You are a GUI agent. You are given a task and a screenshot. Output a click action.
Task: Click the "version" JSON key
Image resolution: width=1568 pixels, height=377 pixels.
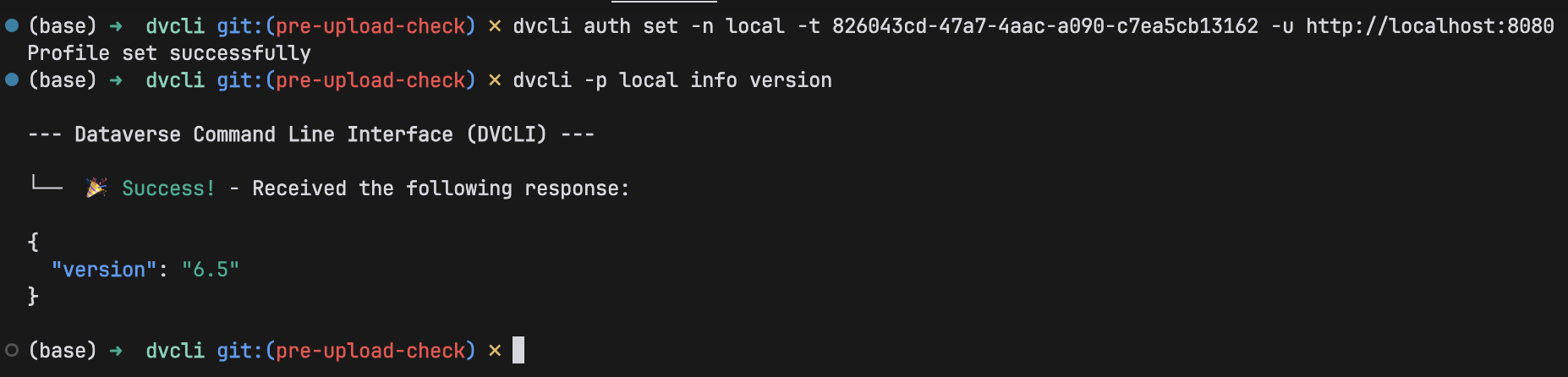[x=104, y=270]
